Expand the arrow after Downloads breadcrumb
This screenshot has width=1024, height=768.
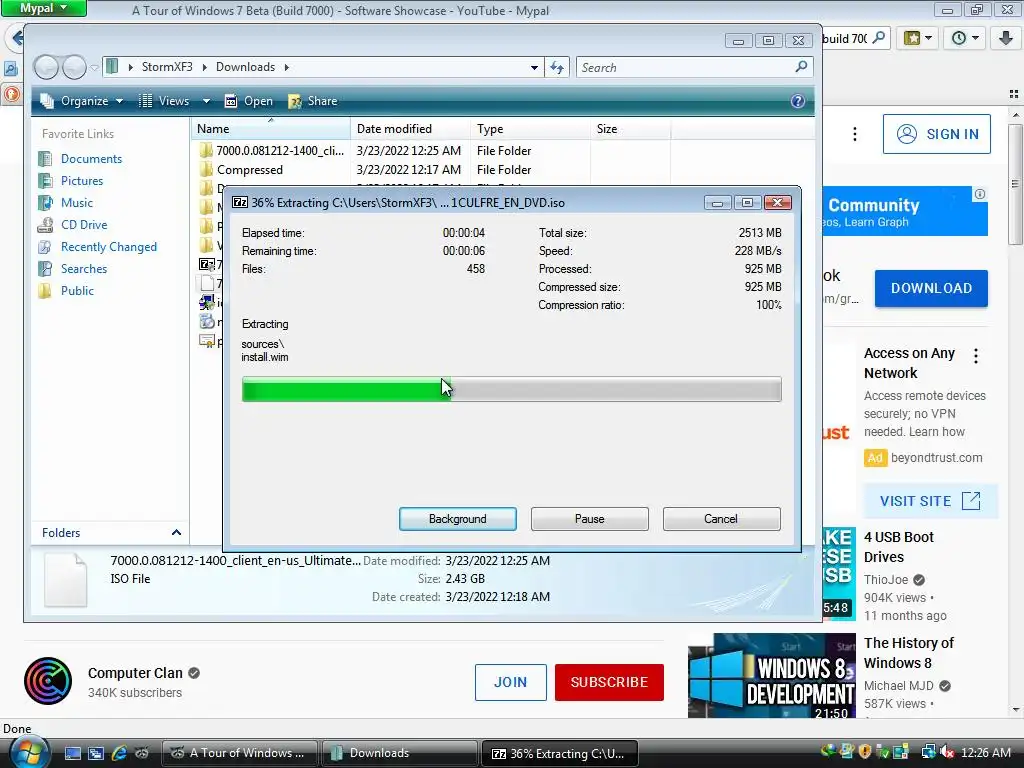click(x=286, y=67)
